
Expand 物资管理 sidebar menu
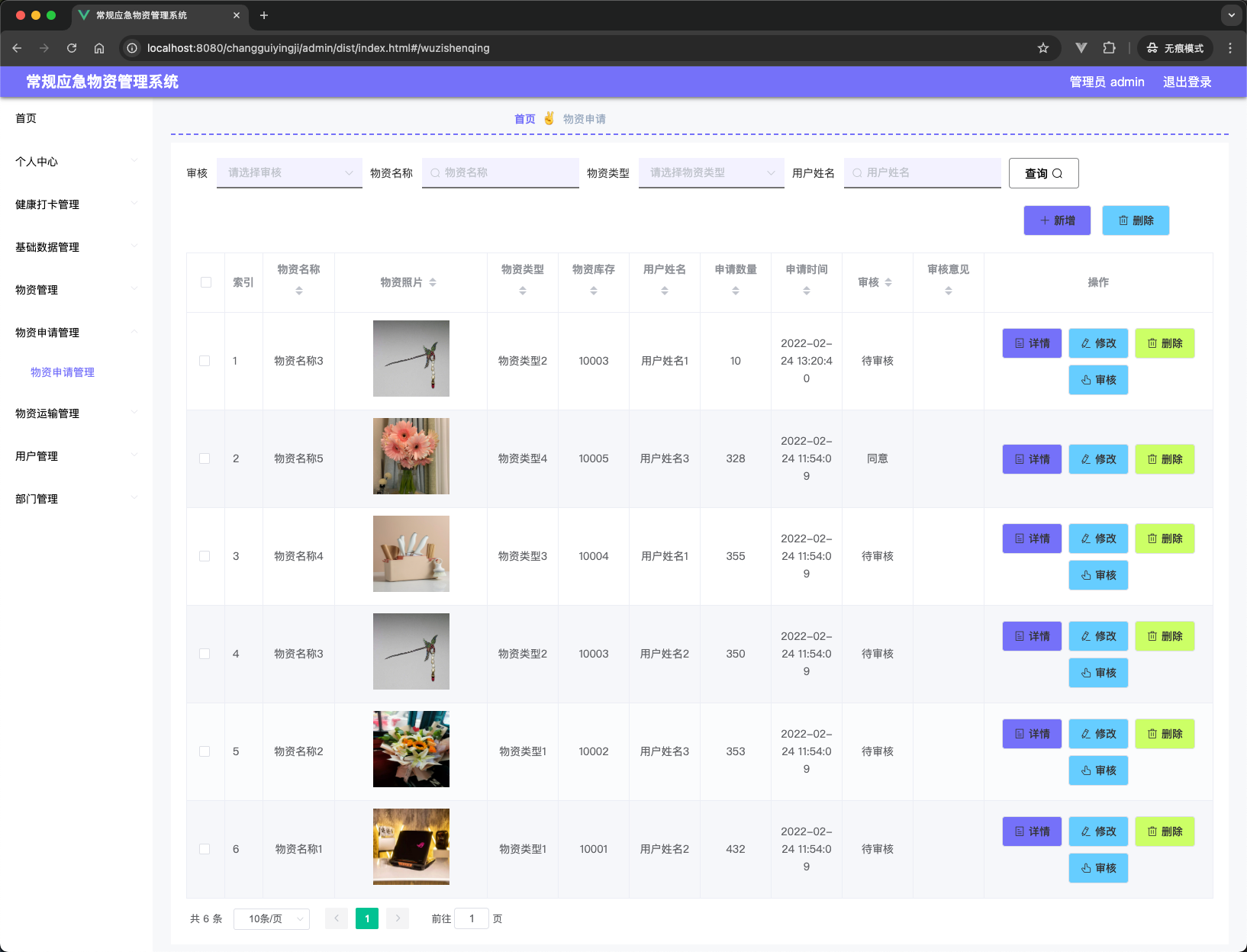[x=76, y=290]
